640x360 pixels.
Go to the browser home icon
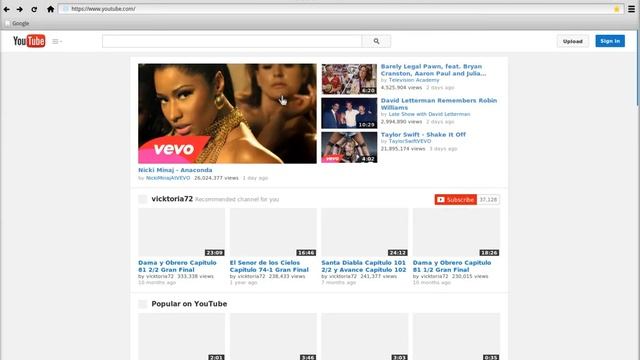(50, 9)
